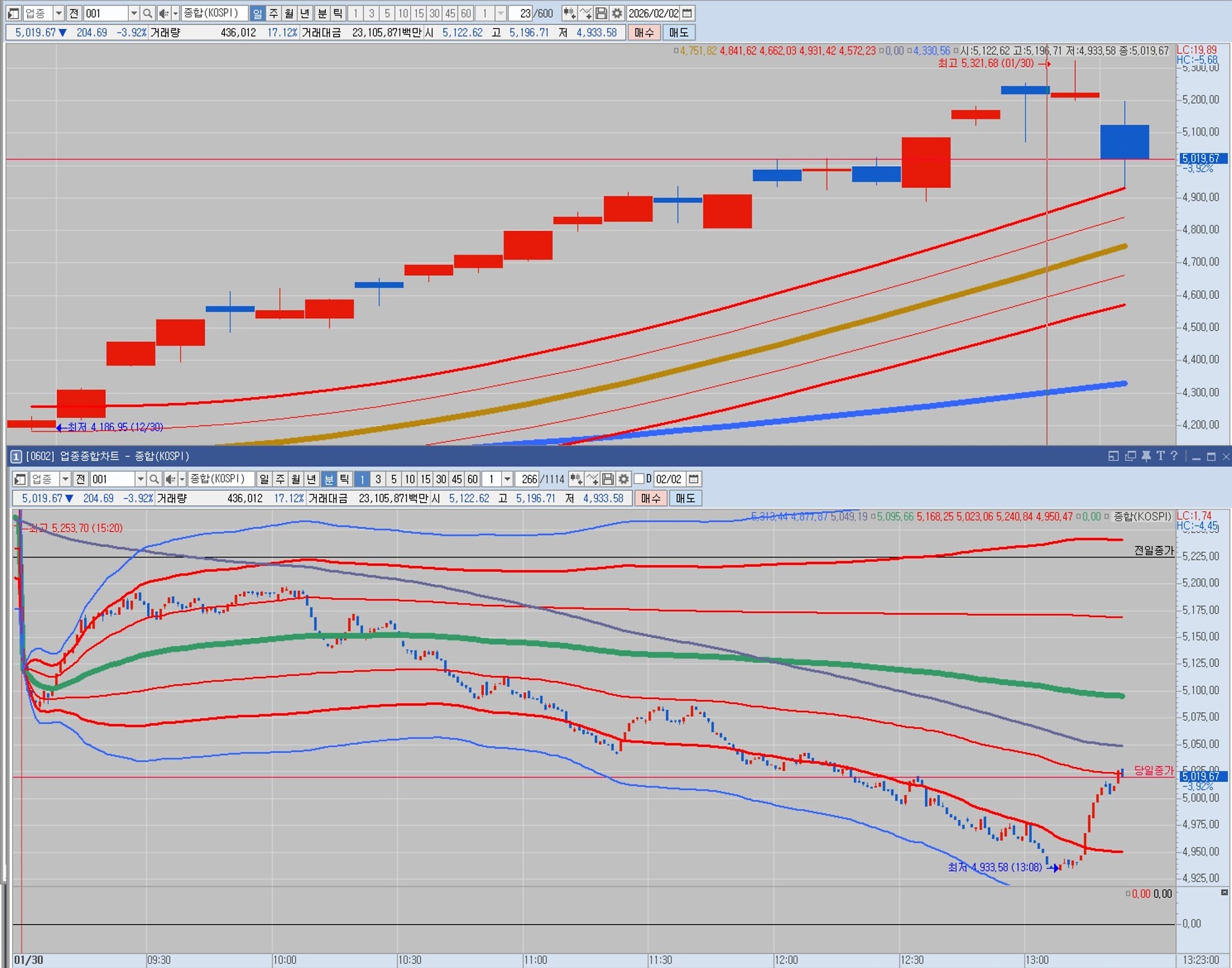Viewport: 1232px width, 968px height.
Task: Open calendar picker next to 2026/02/02
Action: [x=687, y=13]
